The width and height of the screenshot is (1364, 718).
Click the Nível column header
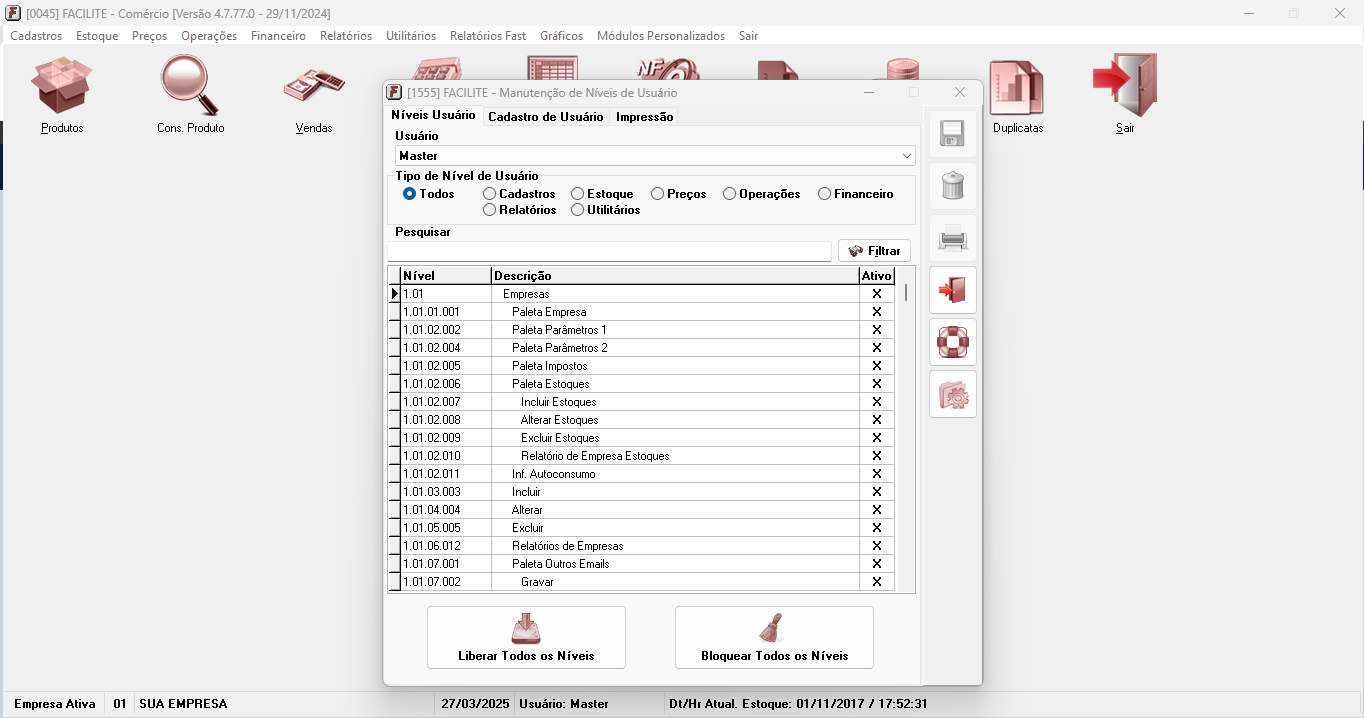click(445, 275)
